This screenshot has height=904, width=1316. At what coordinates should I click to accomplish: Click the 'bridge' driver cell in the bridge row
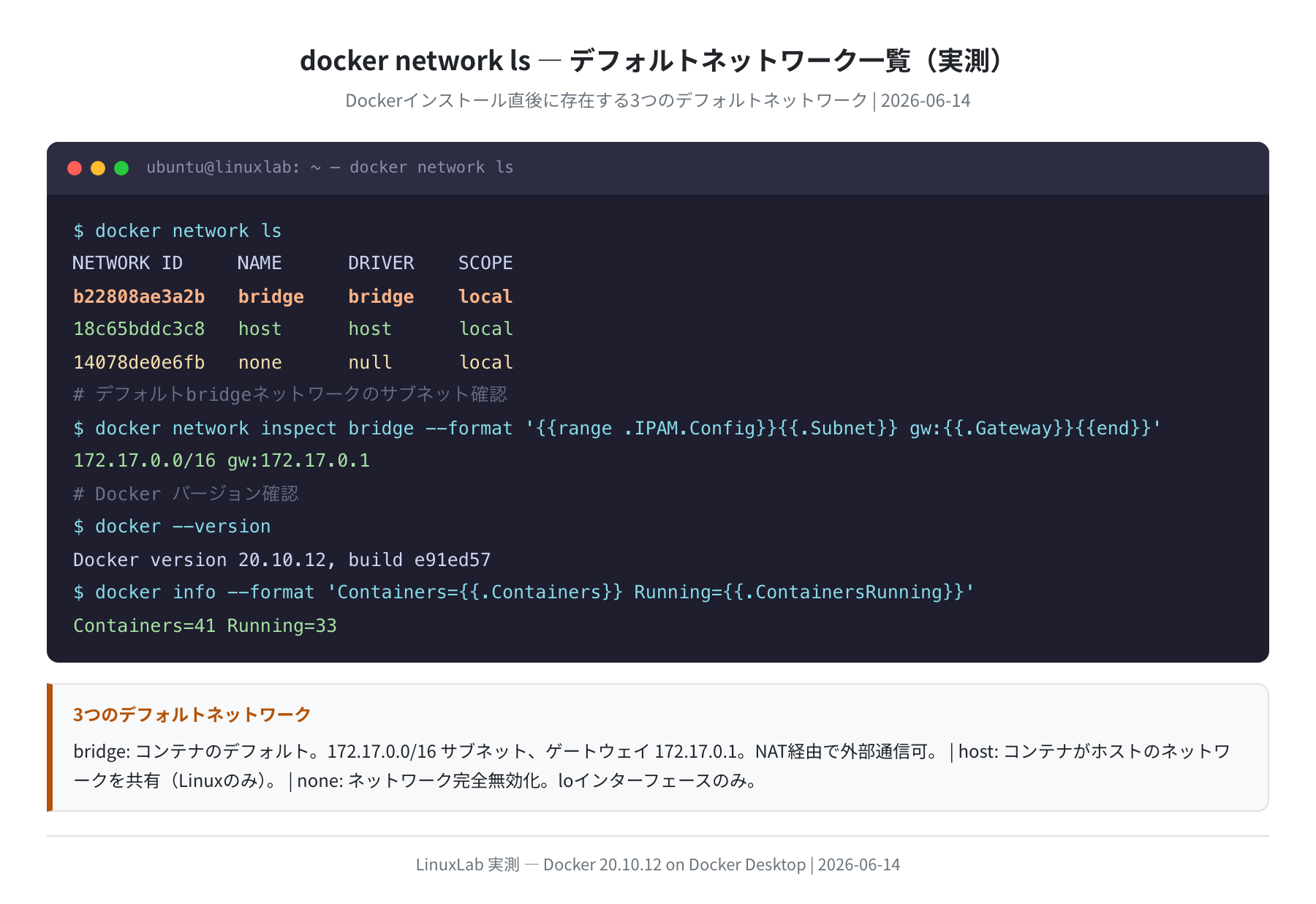click(x=381, y=297)
